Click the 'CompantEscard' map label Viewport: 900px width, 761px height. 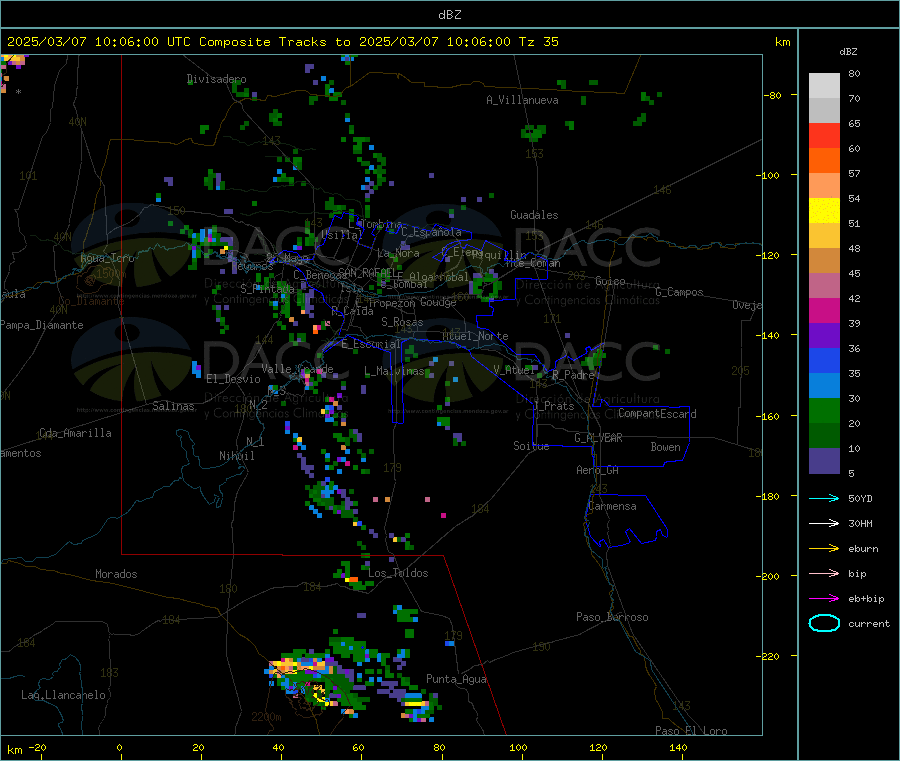pyautogui.click(x=657, y=413)
